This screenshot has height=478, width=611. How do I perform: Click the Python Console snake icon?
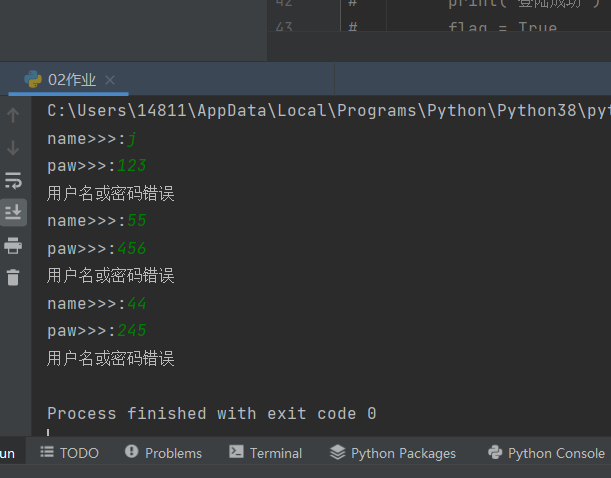point(495,452)
